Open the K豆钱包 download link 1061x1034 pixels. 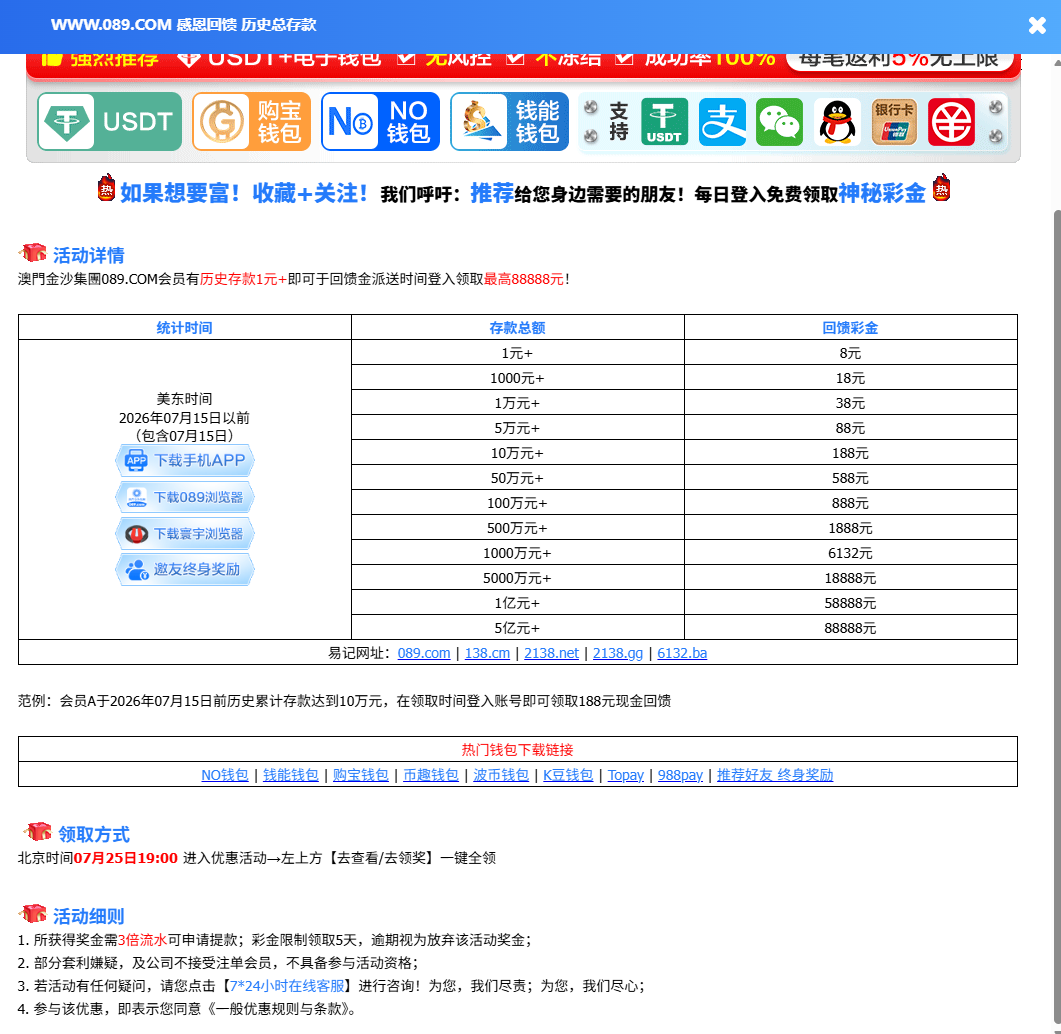[x=568, y=775]
